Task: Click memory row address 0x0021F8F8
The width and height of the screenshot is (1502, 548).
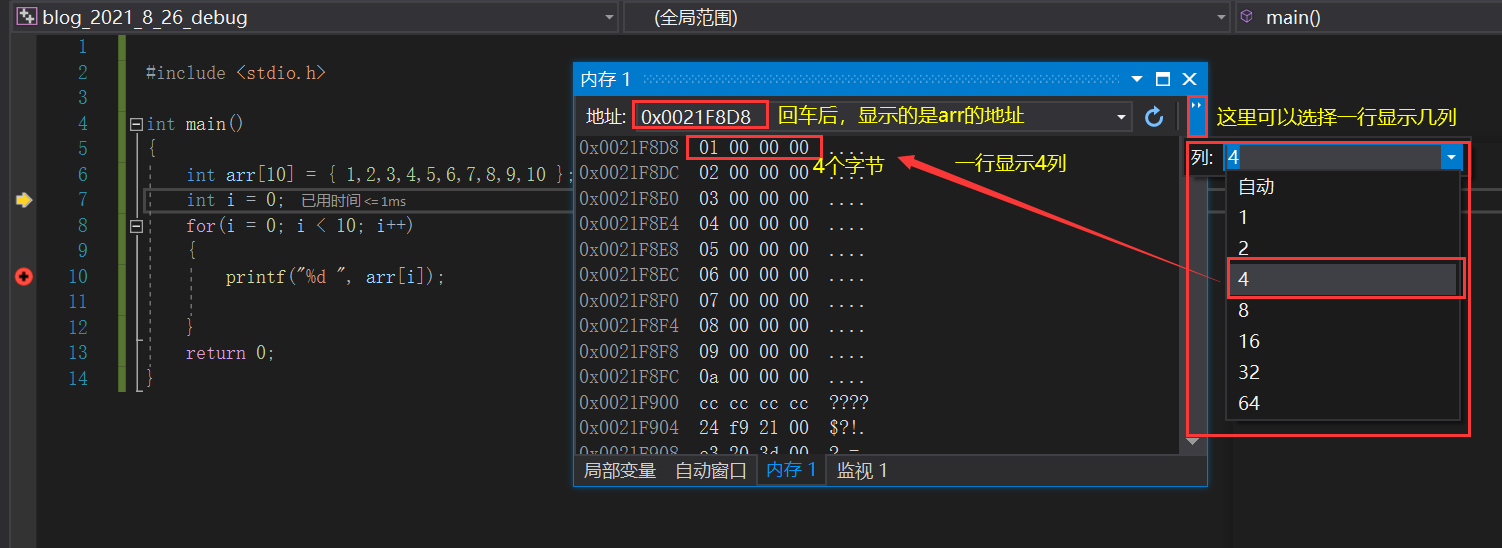Action: 629,353
